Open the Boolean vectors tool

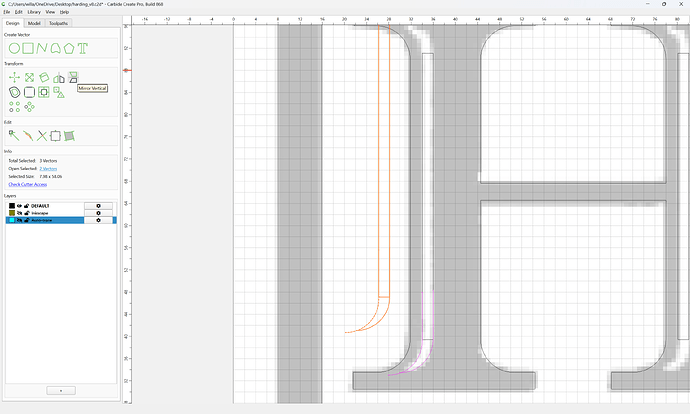pyautogui.click(x=44, y=92)
